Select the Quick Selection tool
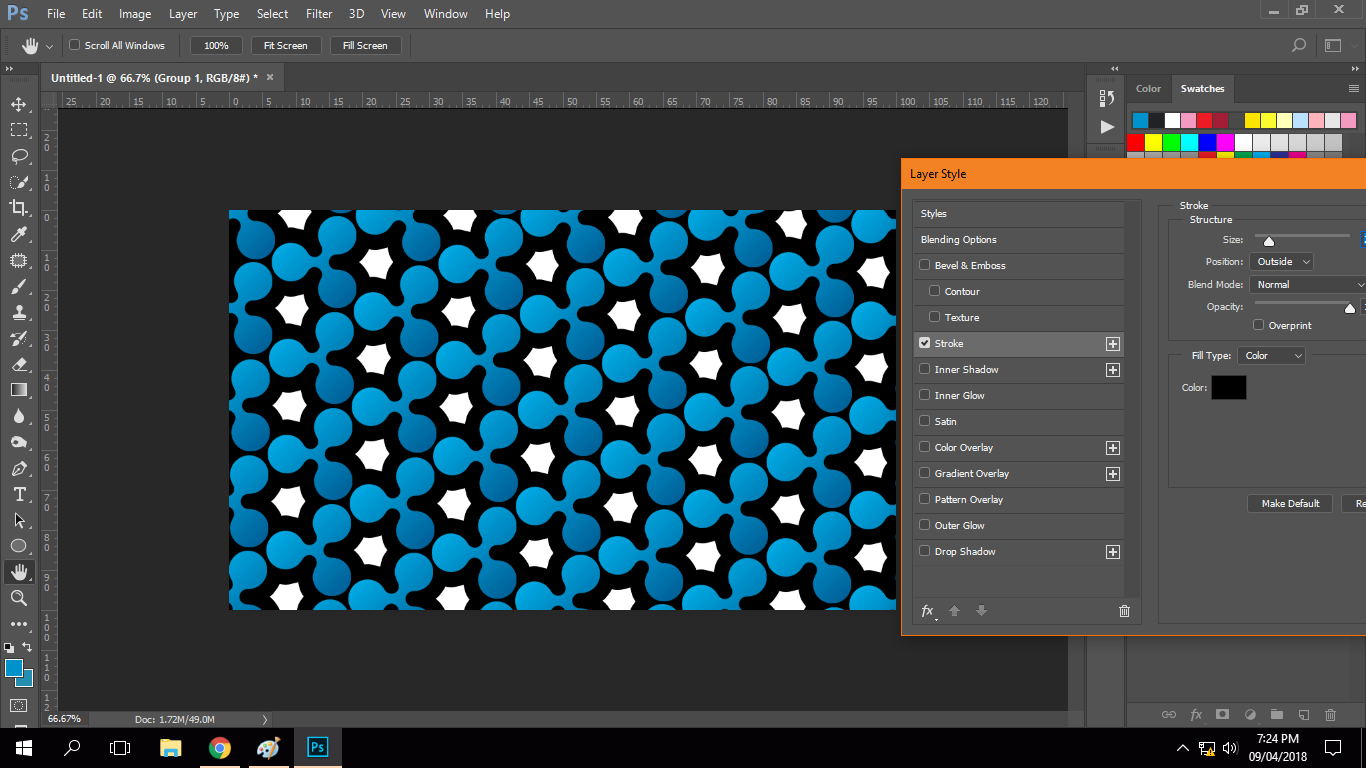Viewport: 1366px width, 768px height. (x=19, y=182)
